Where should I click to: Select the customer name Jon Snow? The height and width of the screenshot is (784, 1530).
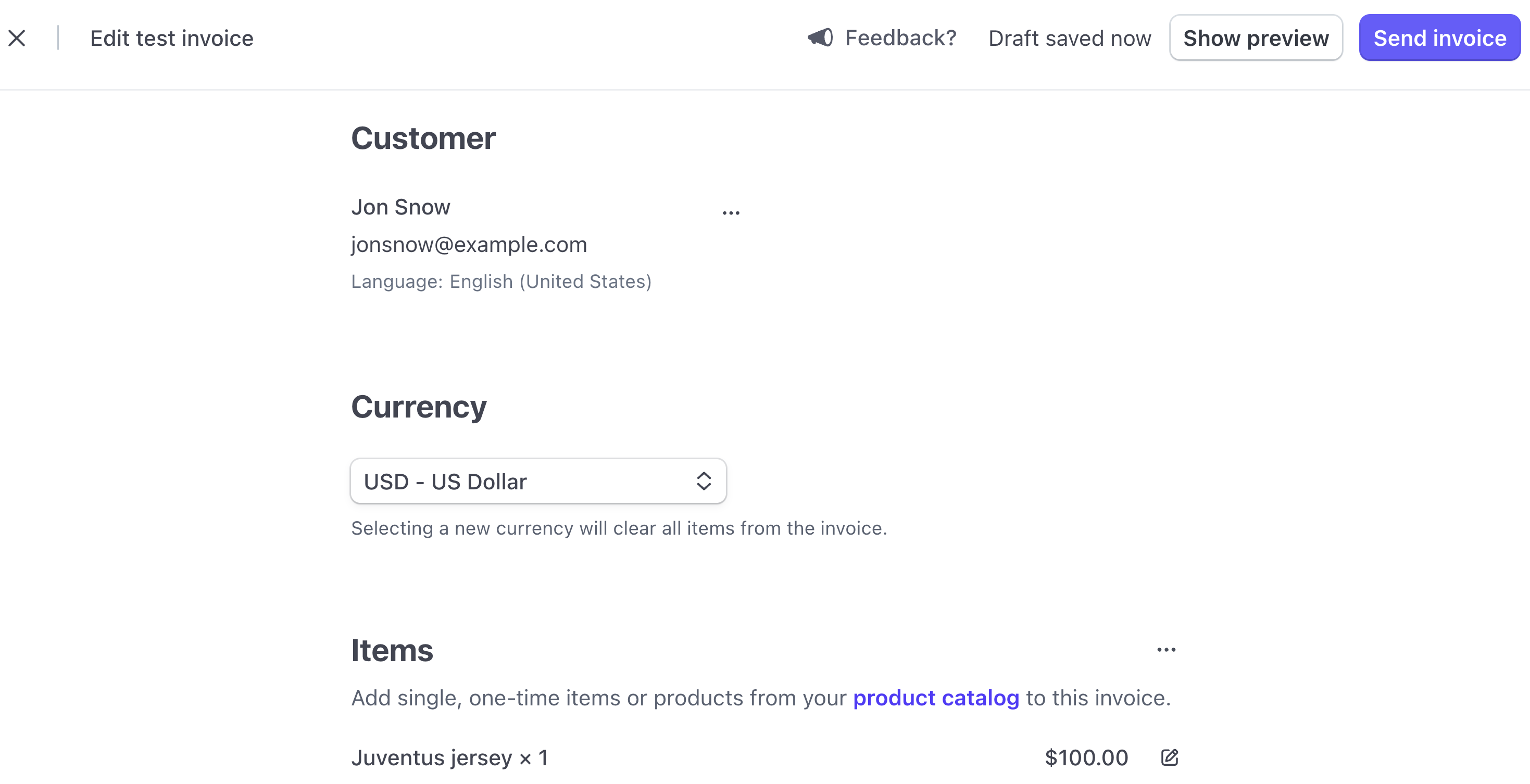click(401, 207)
